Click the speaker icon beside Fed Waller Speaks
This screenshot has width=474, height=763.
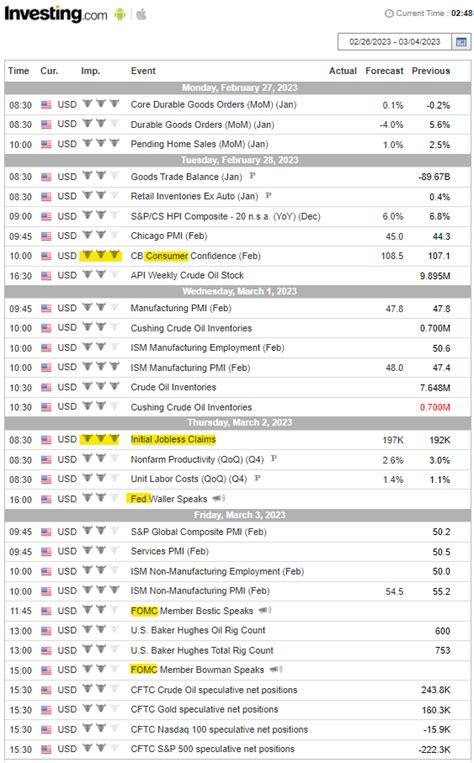[x=219, y=498]
